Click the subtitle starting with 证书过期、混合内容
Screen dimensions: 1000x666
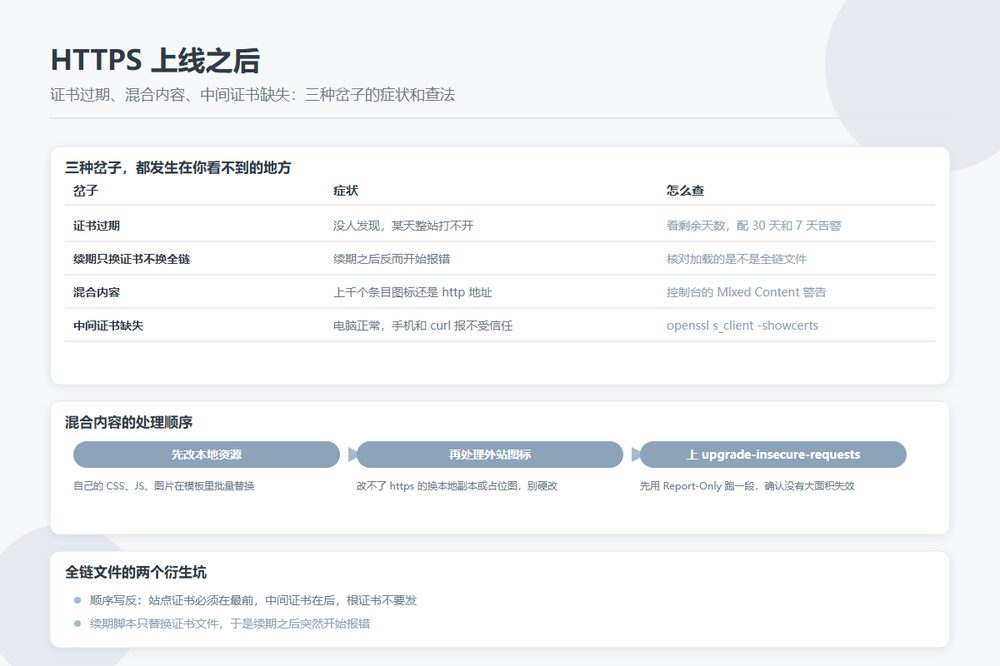[253, 95]
